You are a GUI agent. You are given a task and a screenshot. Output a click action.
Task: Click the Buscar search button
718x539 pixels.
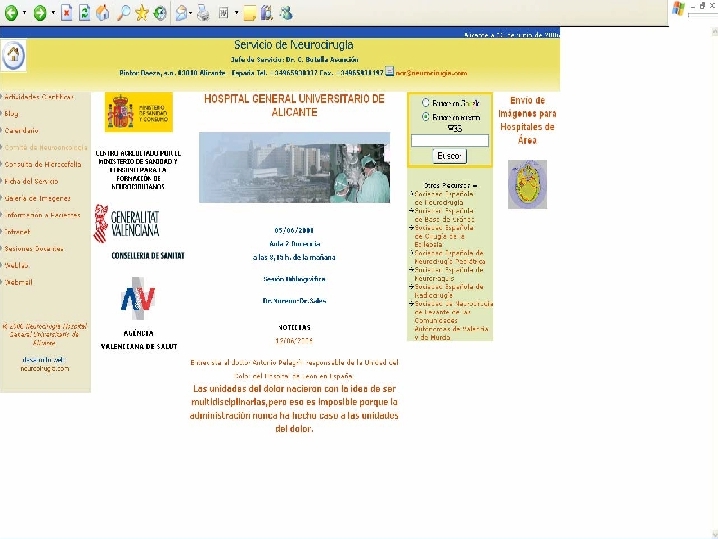coord(450,156)
